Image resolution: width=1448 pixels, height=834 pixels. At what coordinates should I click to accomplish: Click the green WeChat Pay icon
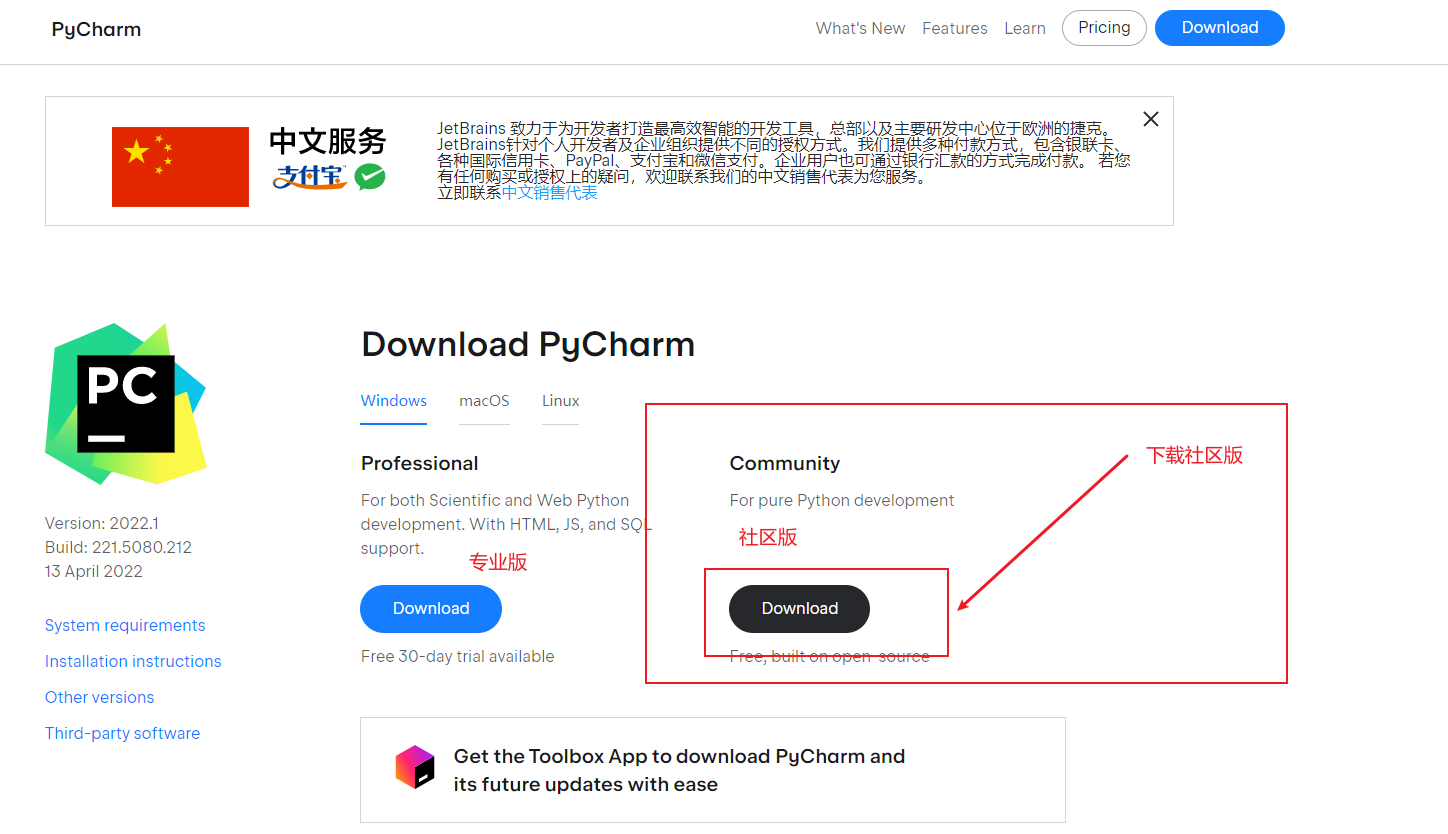tap(370, 177)
